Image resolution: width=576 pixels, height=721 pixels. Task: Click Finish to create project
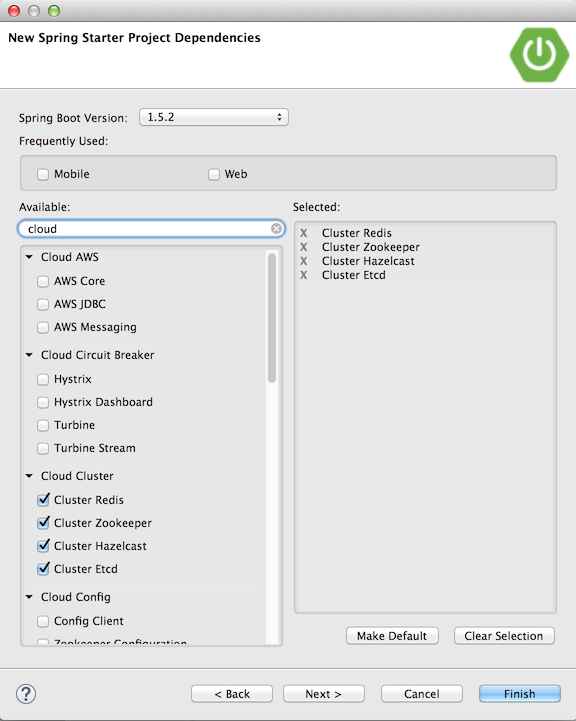pyautogui.click(x=519, y=694)
